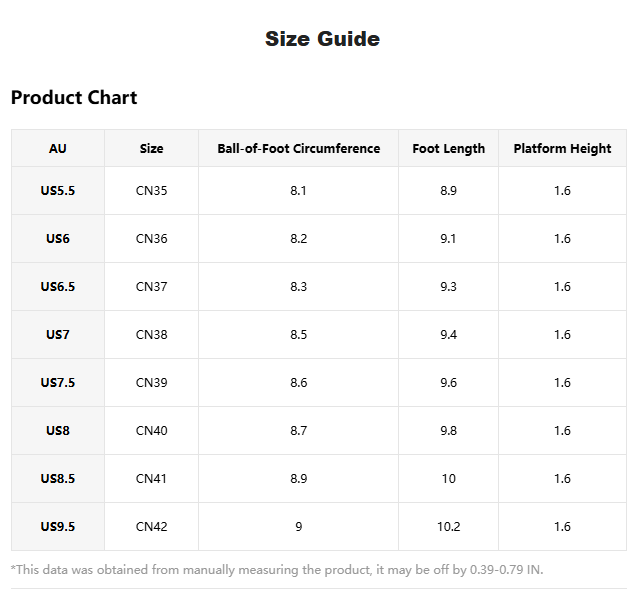Screen dimensions: 629x608
Task: Click the US7 row label
Action: pos(58,334)
